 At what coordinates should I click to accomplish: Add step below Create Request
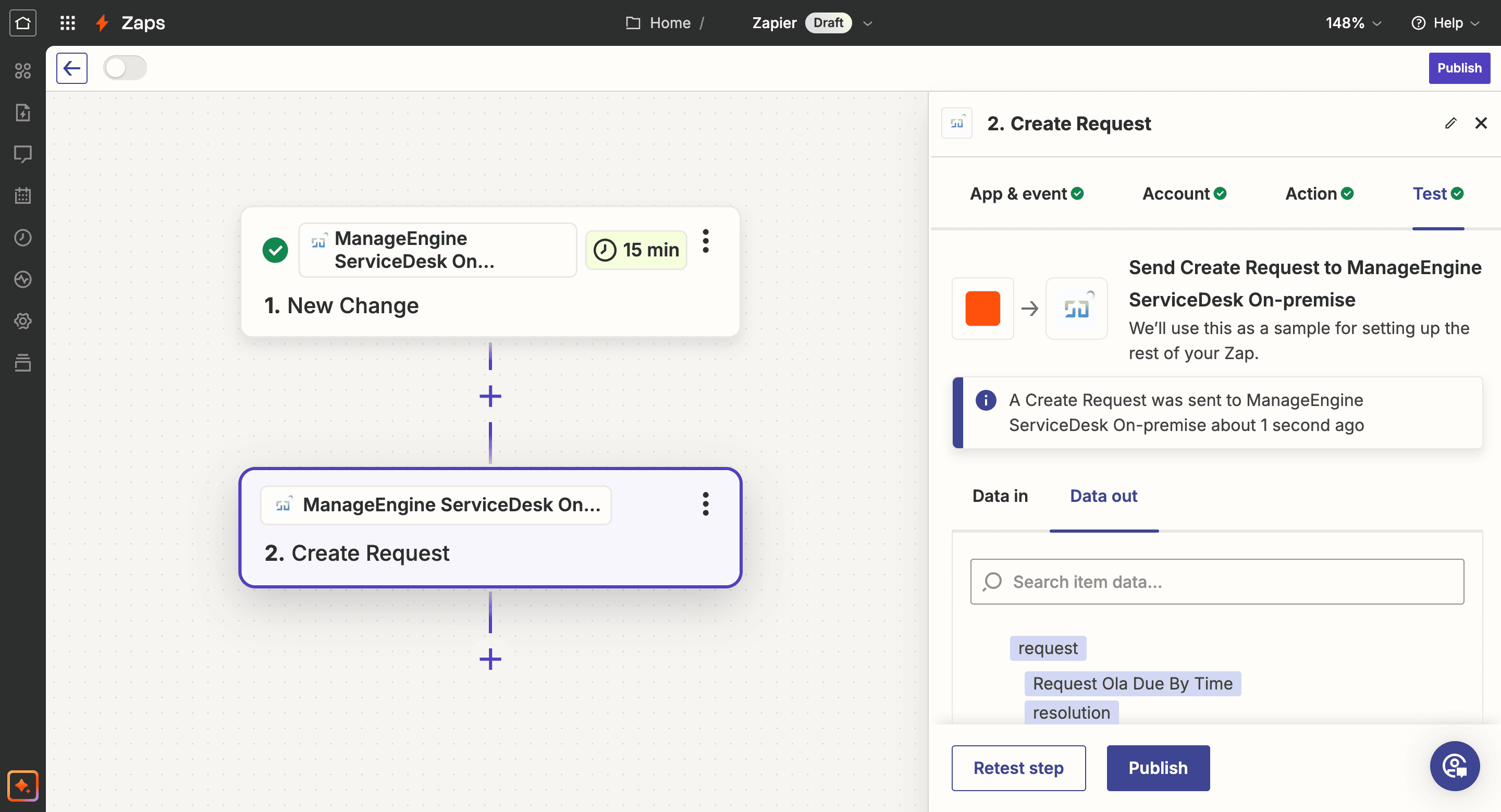(490, 659)
